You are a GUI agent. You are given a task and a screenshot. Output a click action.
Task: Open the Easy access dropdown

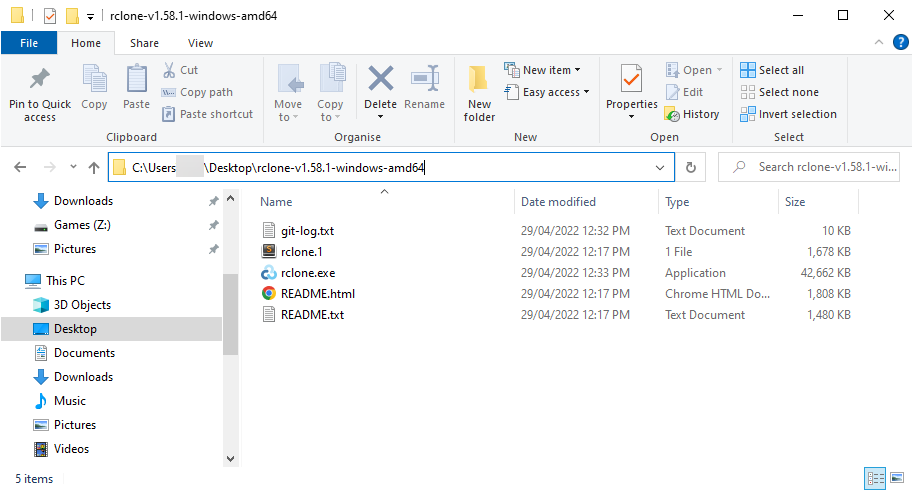click(547, 92)
